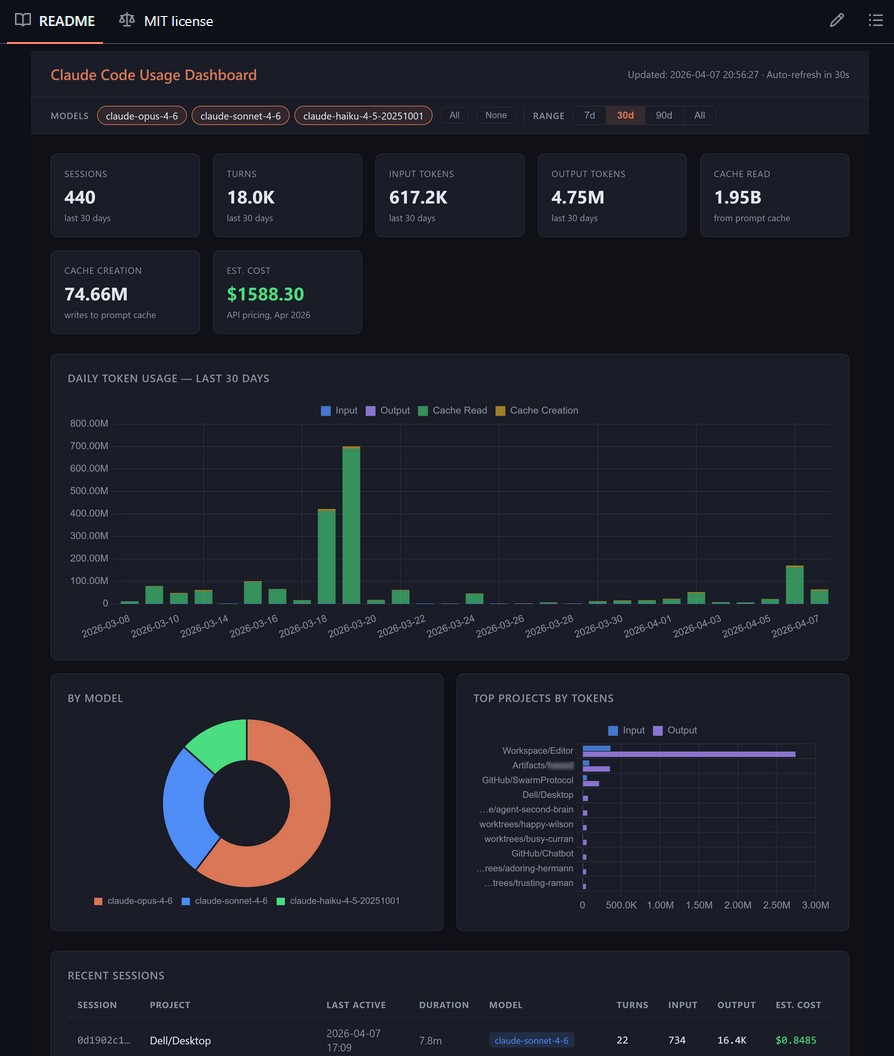Viewport: 894px width, 1056px height.
Task: Click the None models button
Action: [x=496, y=116]
